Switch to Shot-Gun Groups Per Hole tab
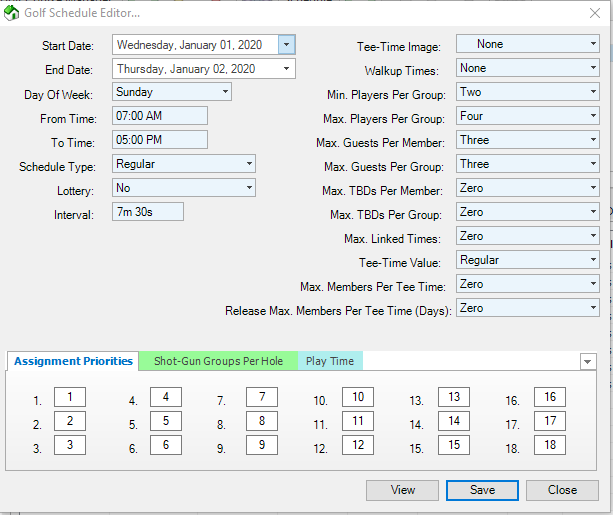 [x=219, y=361]
